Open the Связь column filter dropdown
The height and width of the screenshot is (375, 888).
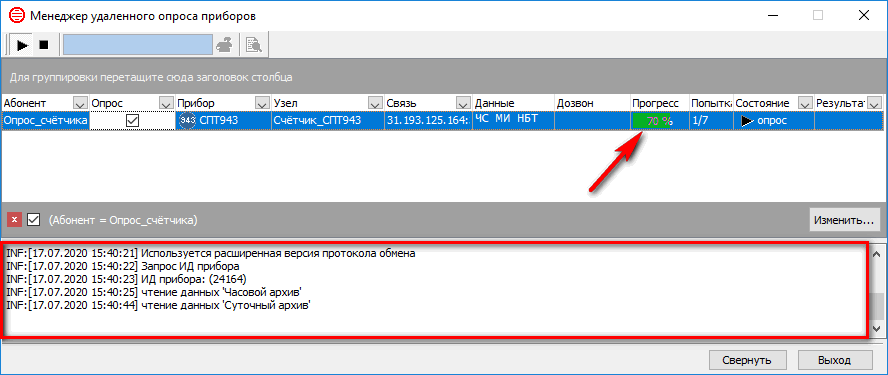pyautogui.click(x=463, y=103)
